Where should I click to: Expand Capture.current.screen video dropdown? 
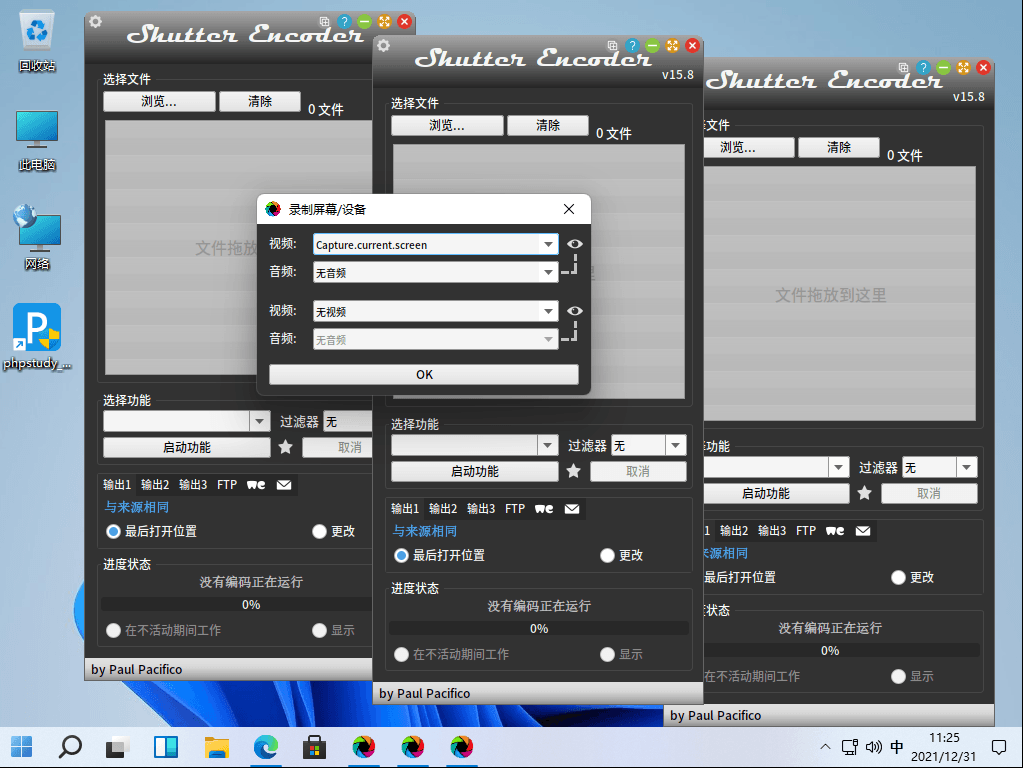[x=549, y=245]
